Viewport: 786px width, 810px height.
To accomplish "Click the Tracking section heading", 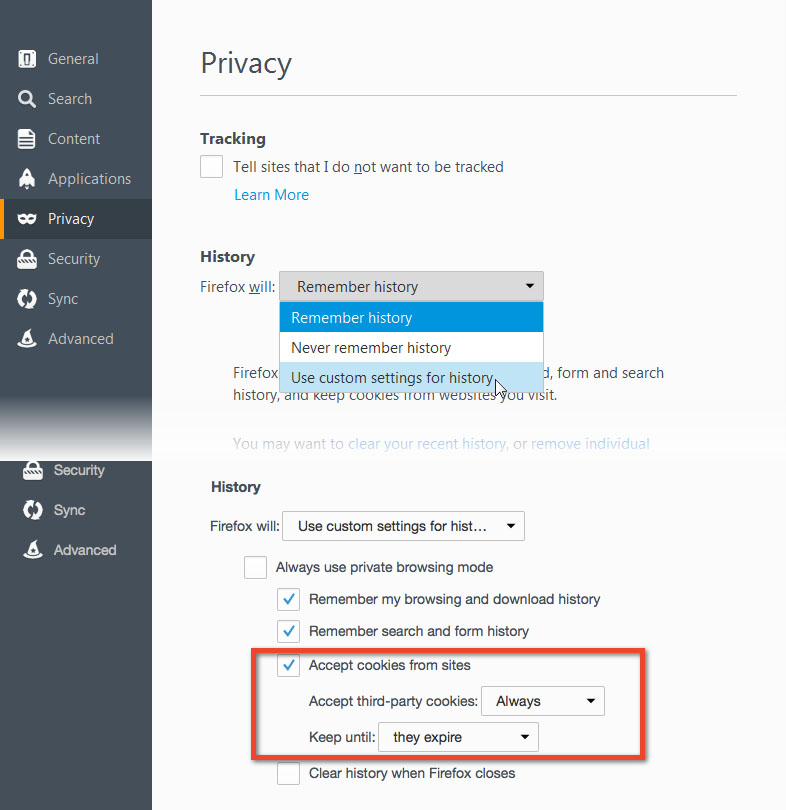I will click(233, 138).
